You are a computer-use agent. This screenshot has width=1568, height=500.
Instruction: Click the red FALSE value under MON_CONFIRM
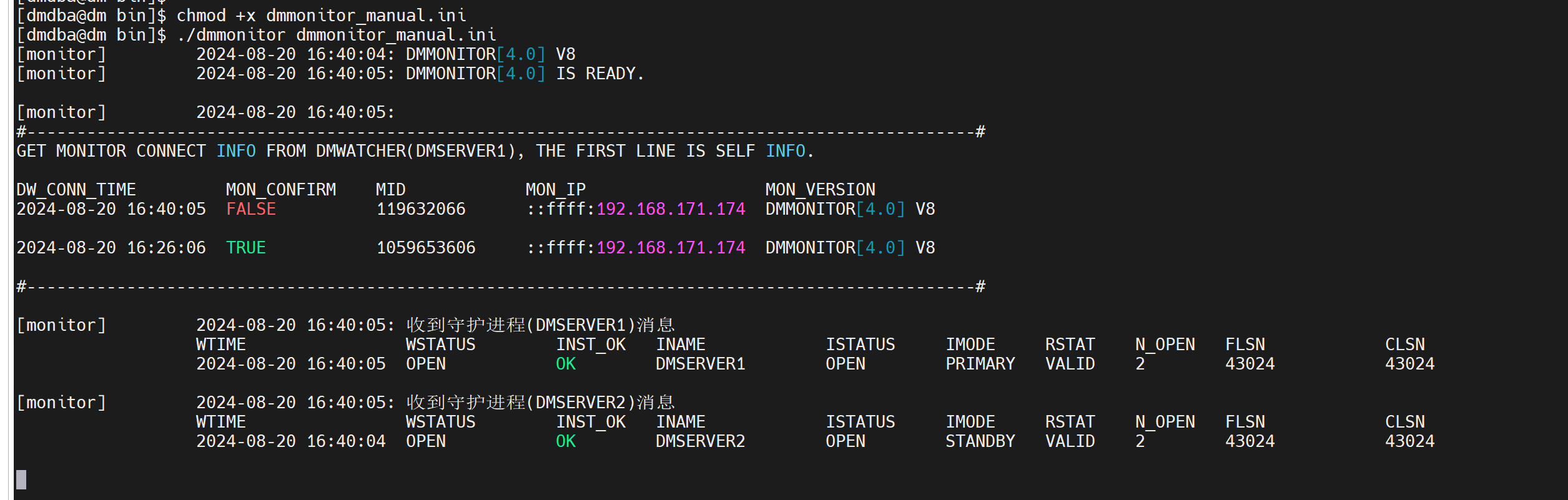pos(251,209)
